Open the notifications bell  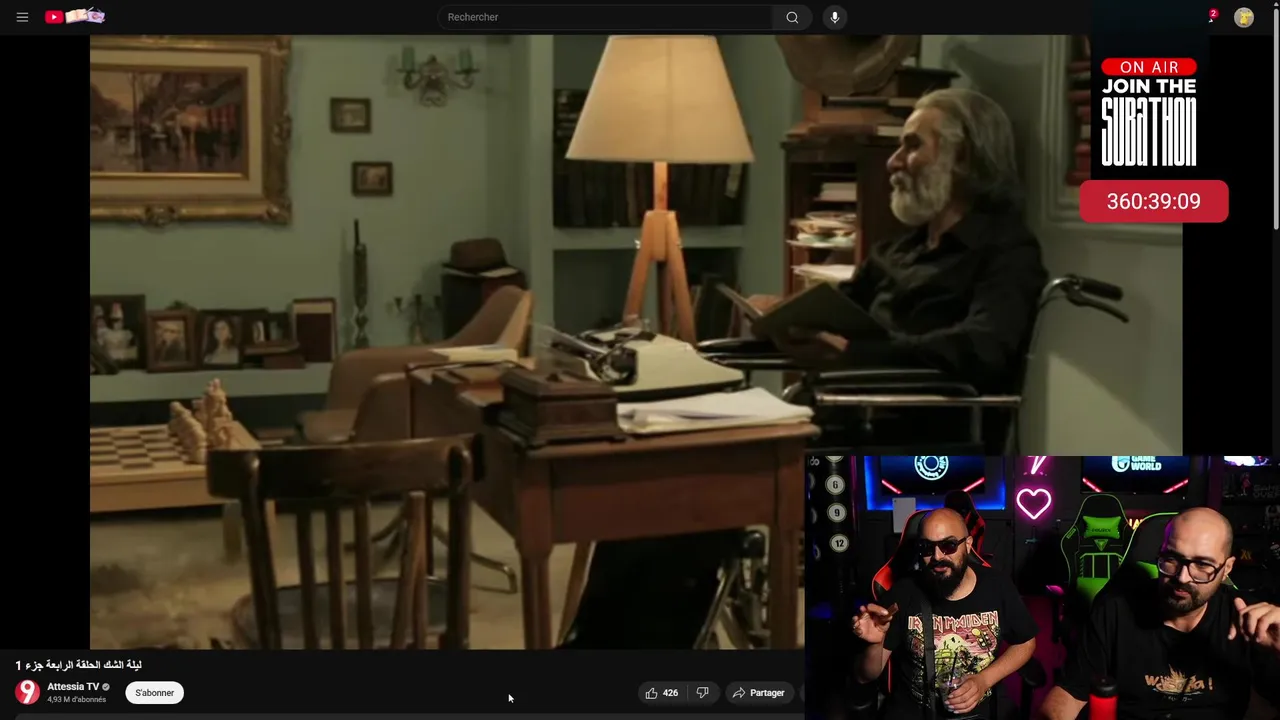pos(1212,17)
